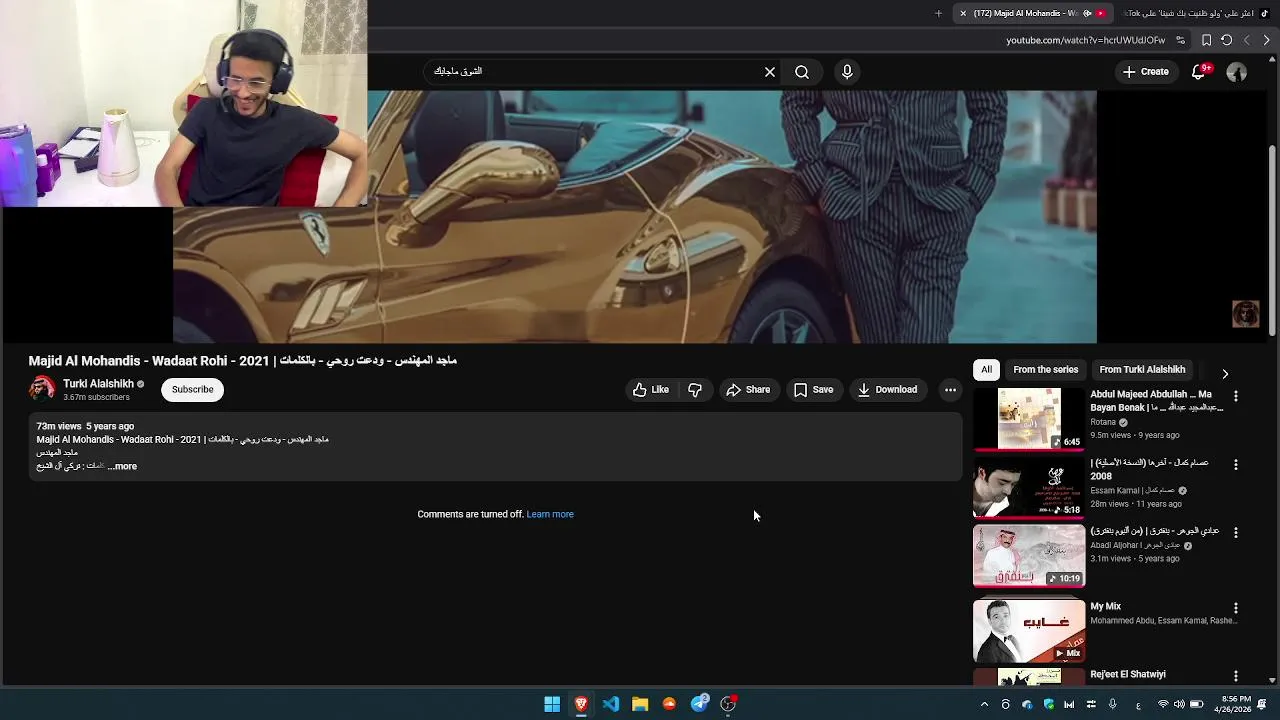Open options for the Abadi Aljohar video

tap(1236, 533)
